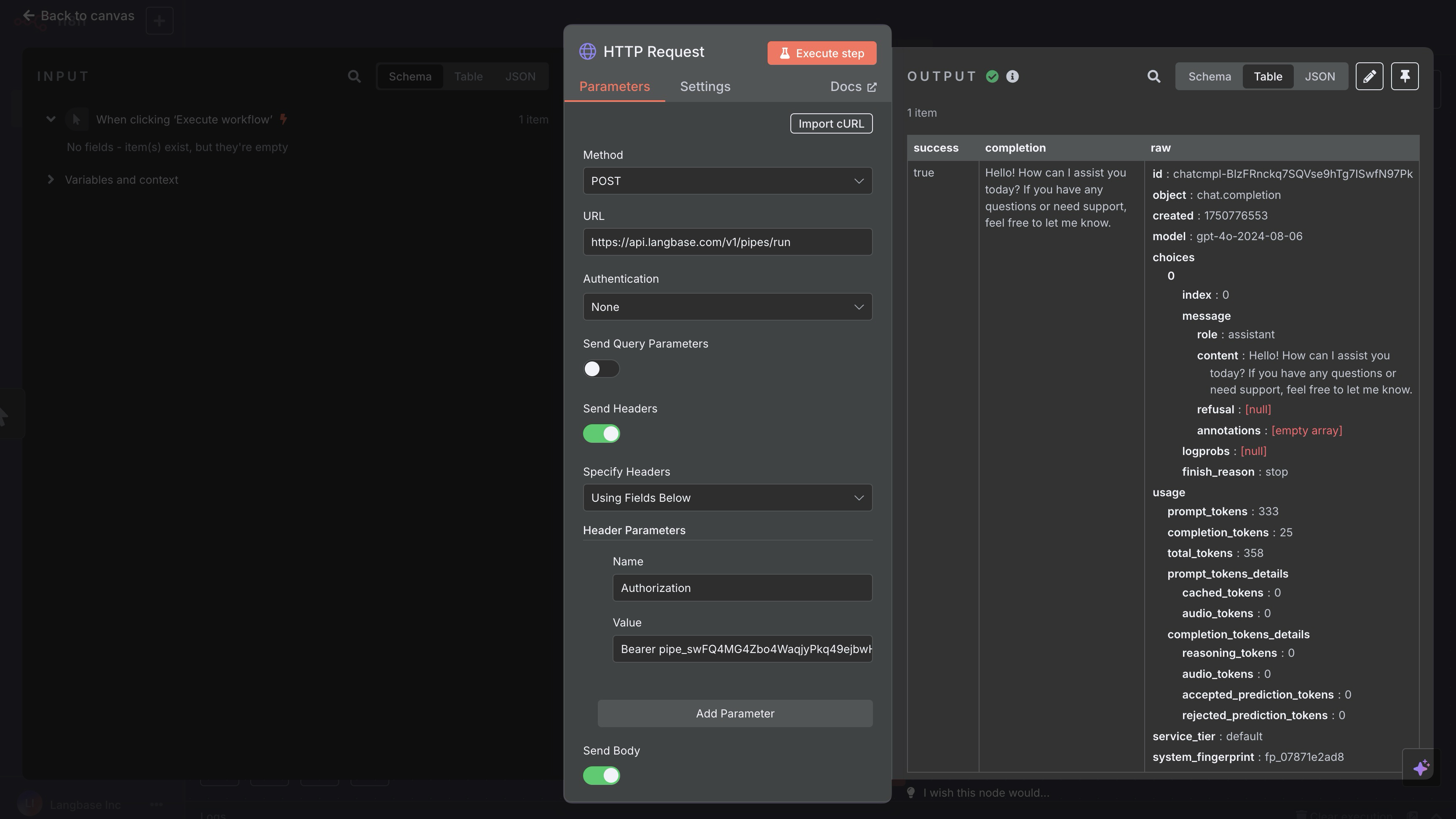The width and height of the screenshot is (1456, 819).
Task: Click the header Value field with Bearer token
Action: (742, 649)
